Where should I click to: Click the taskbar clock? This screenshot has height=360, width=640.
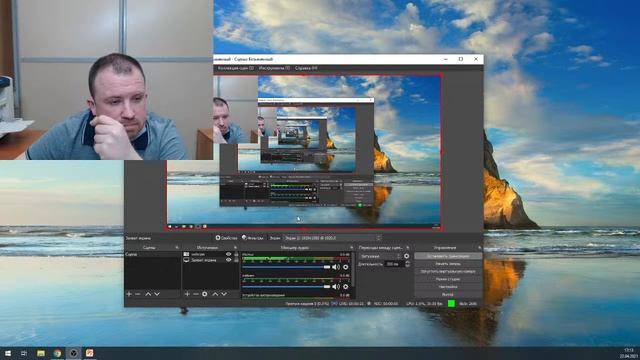629,353
